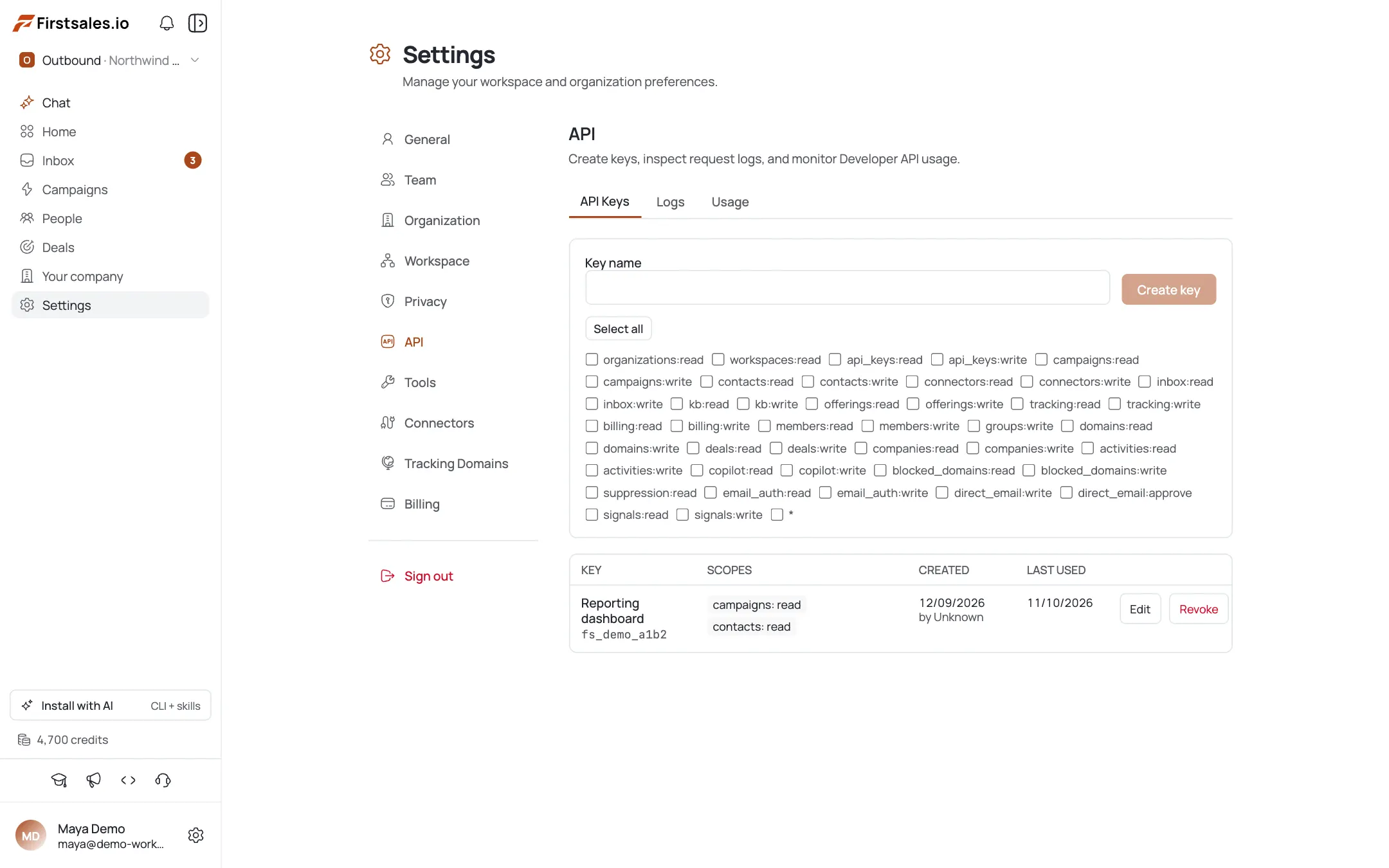Open Connectors settings section
Viewport: 1389px width, 868px height.
[453, 423]
